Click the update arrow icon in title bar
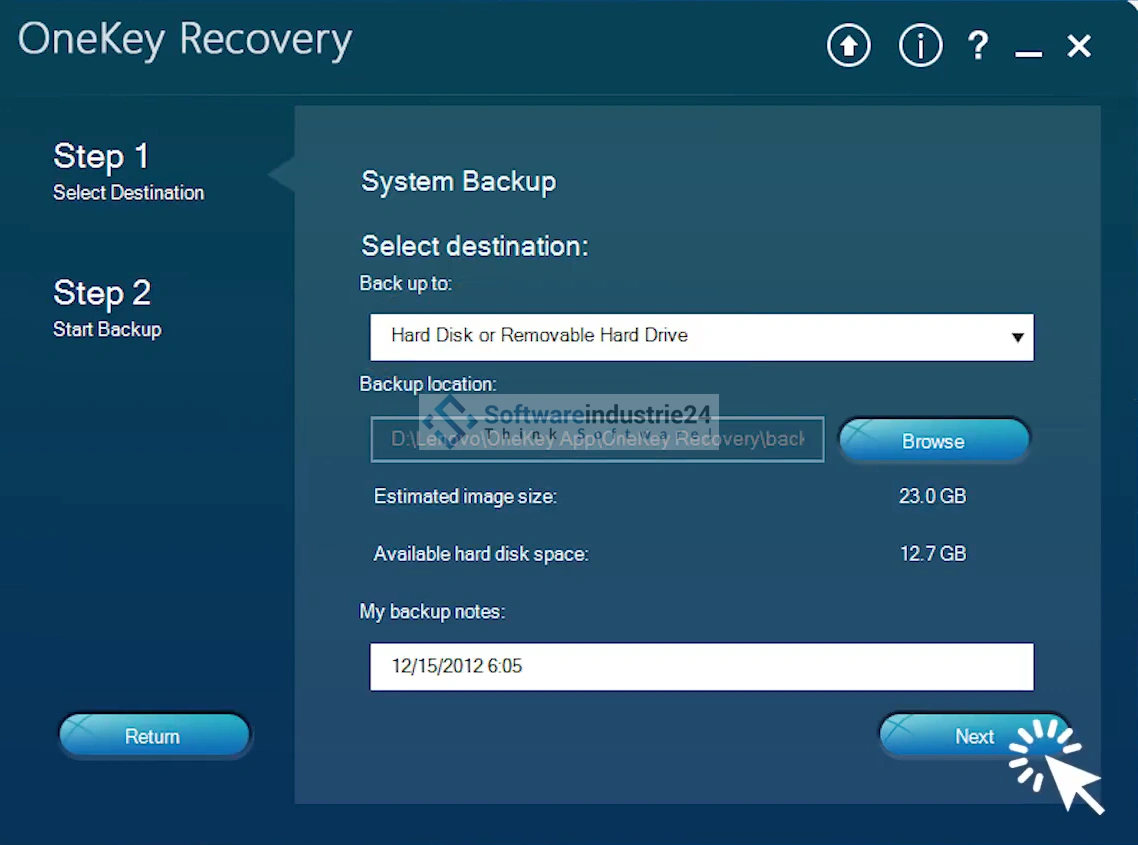Viewport: 1138px width, 845px height. (848, 46)
